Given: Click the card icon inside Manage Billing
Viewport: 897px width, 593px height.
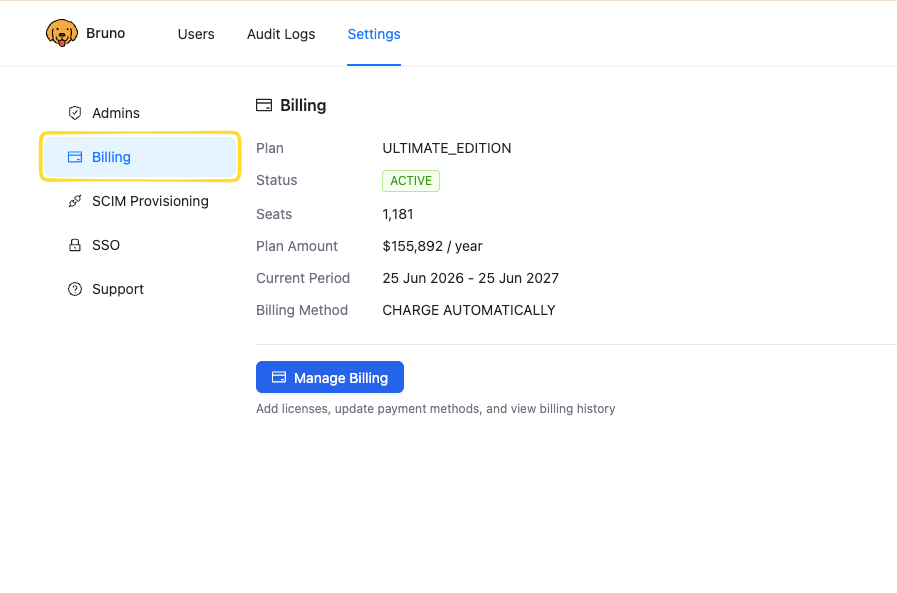Looking at the screenshot, I should [279, 377].
